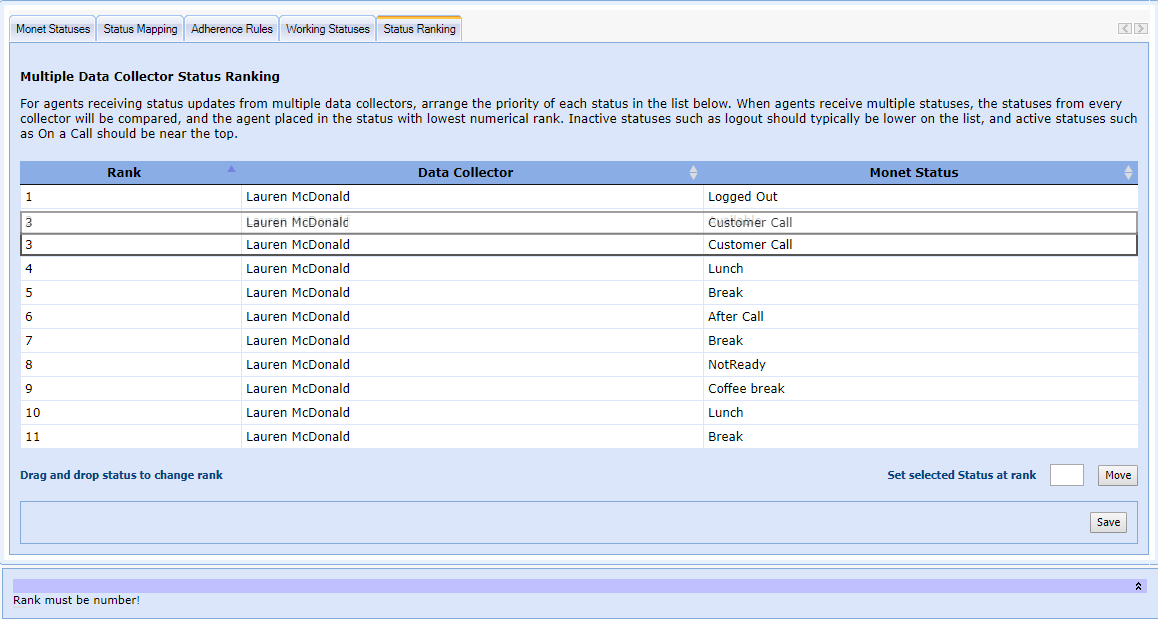Click the Rank column sort arrow
This screenshot has height=619, width=1158.
pos(231,169)
